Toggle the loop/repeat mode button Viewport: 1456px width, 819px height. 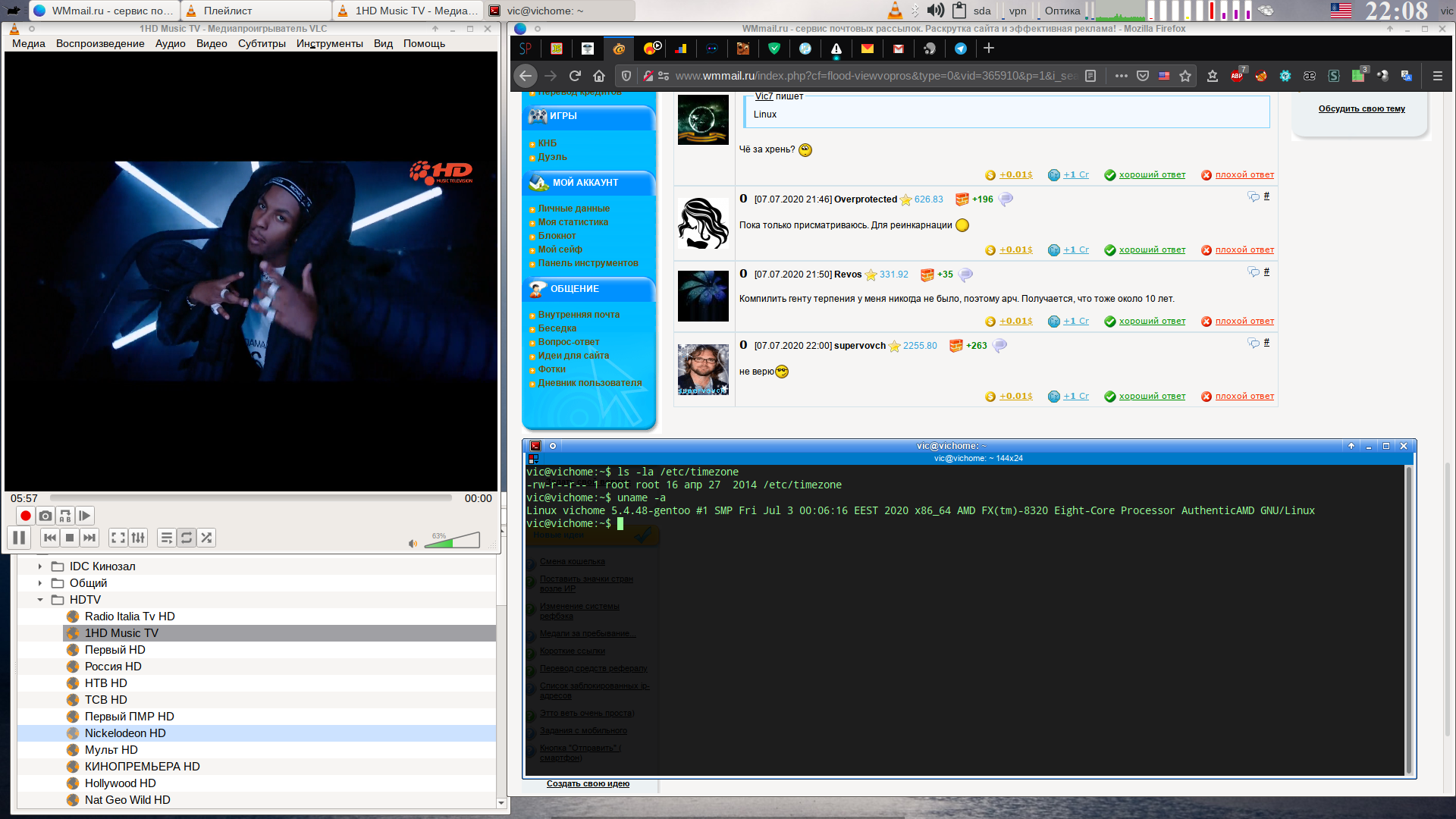(187, 538)
